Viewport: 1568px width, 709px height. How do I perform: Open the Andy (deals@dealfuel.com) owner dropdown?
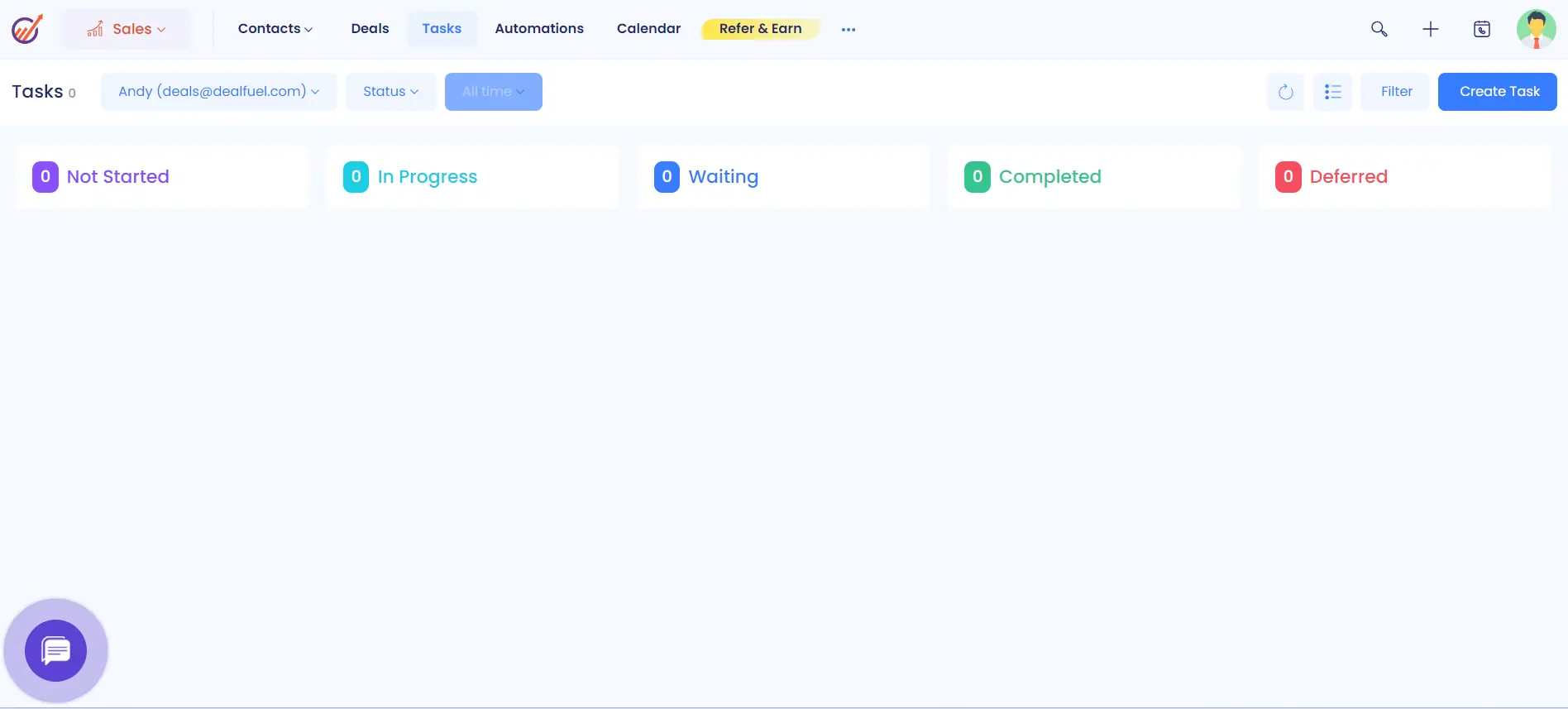(218, 92)
